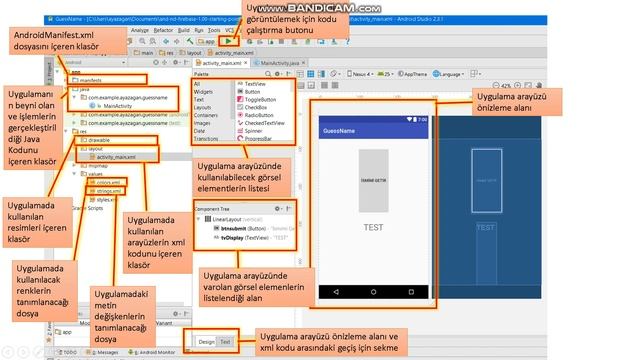Click the activity_main.xml breadcrumb
The image size is (640, 360).
click(231, 53)
